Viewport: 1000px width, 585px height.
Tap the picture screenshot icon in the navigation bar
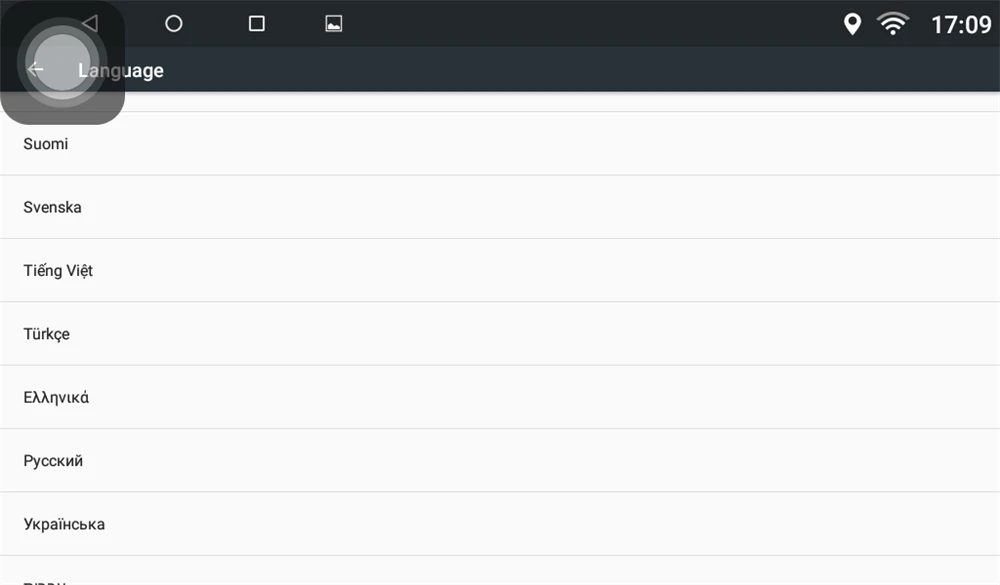pos(334,24)
